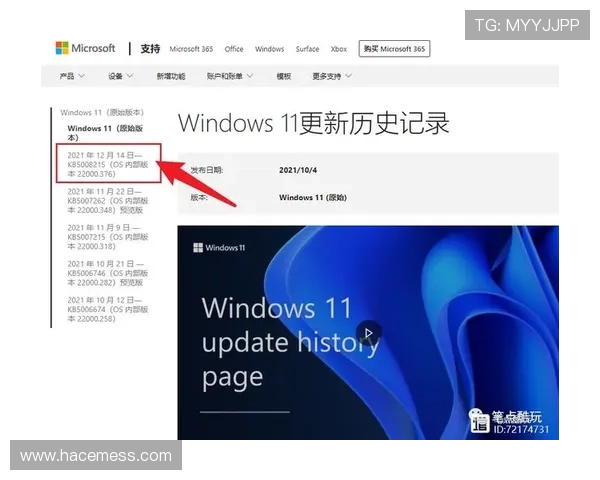Viewport: 600px width, 480px height.
Task: Expand the 产品 dropdown menu
Action: (x=72, y=76)
